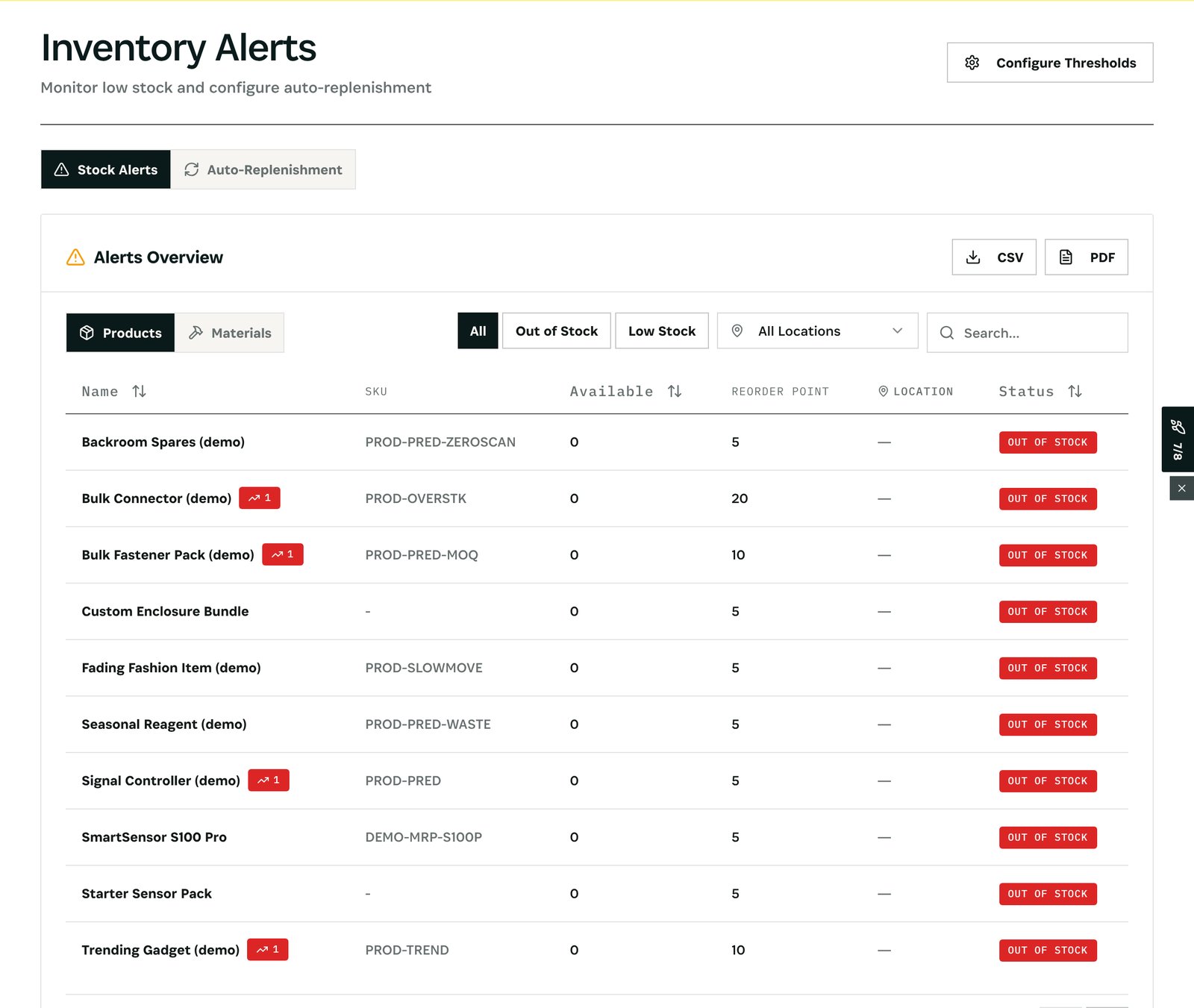Filter alerts to Out of Stock
The width and height of the screenshot is (1194, 1008).
coord(557,331)
